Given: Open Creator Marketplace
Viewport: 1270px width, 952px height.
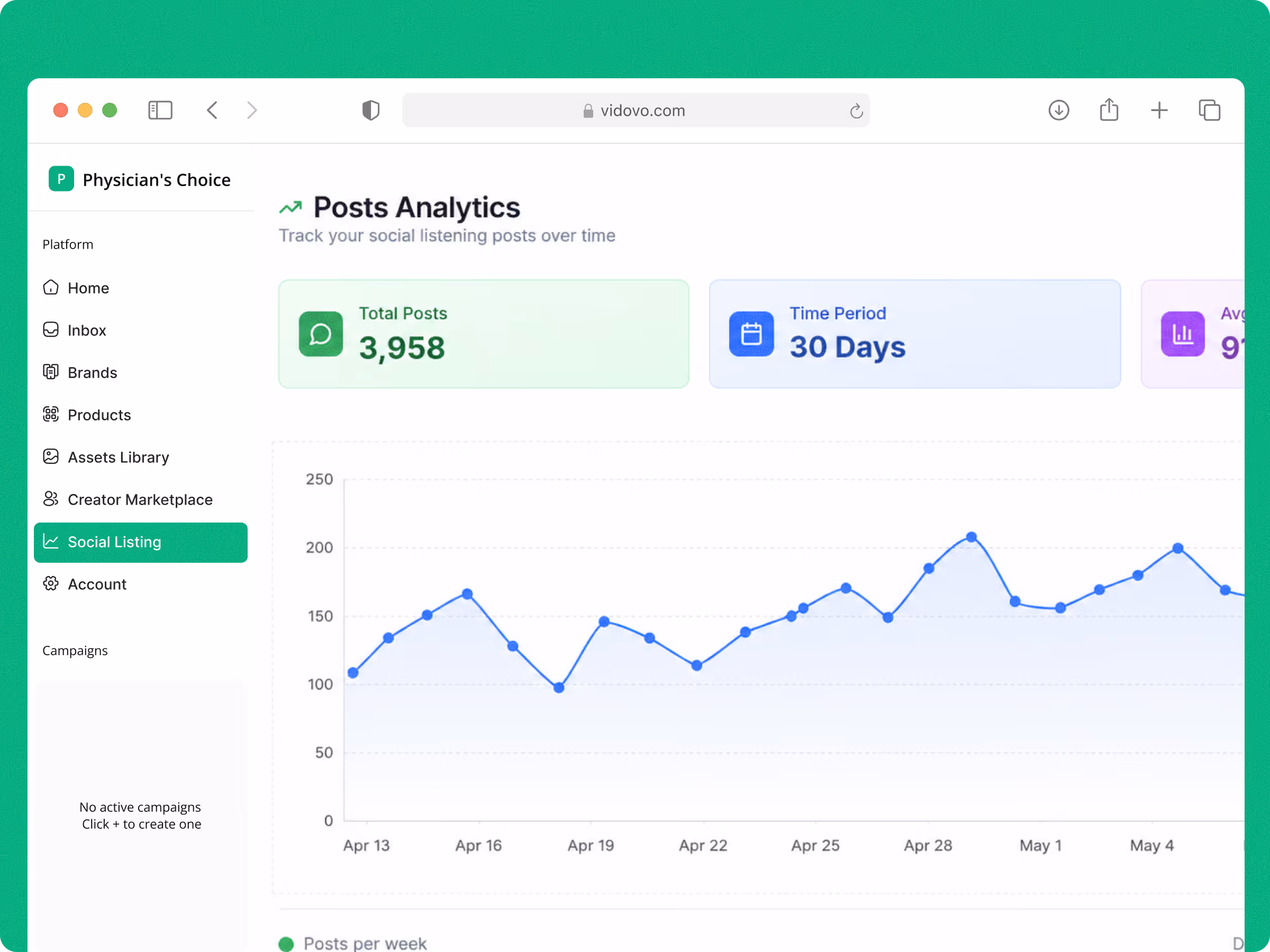Looking at the screenshot, I should (141, 500).
